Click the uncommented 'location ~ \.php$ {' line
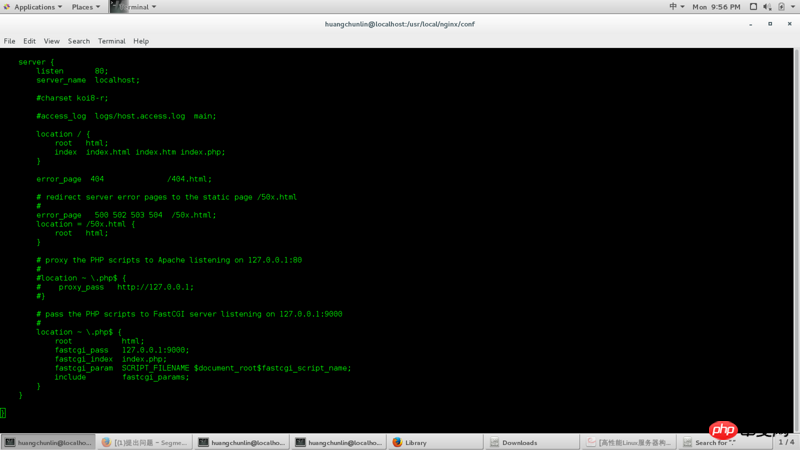The width and height of the screenshot is (800, 450). (79, 332)
